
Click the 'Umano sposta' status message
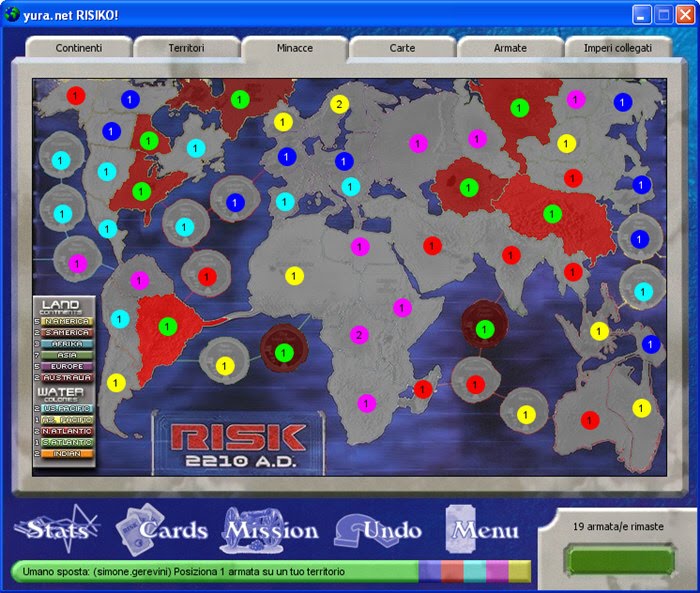coord(183,572)
